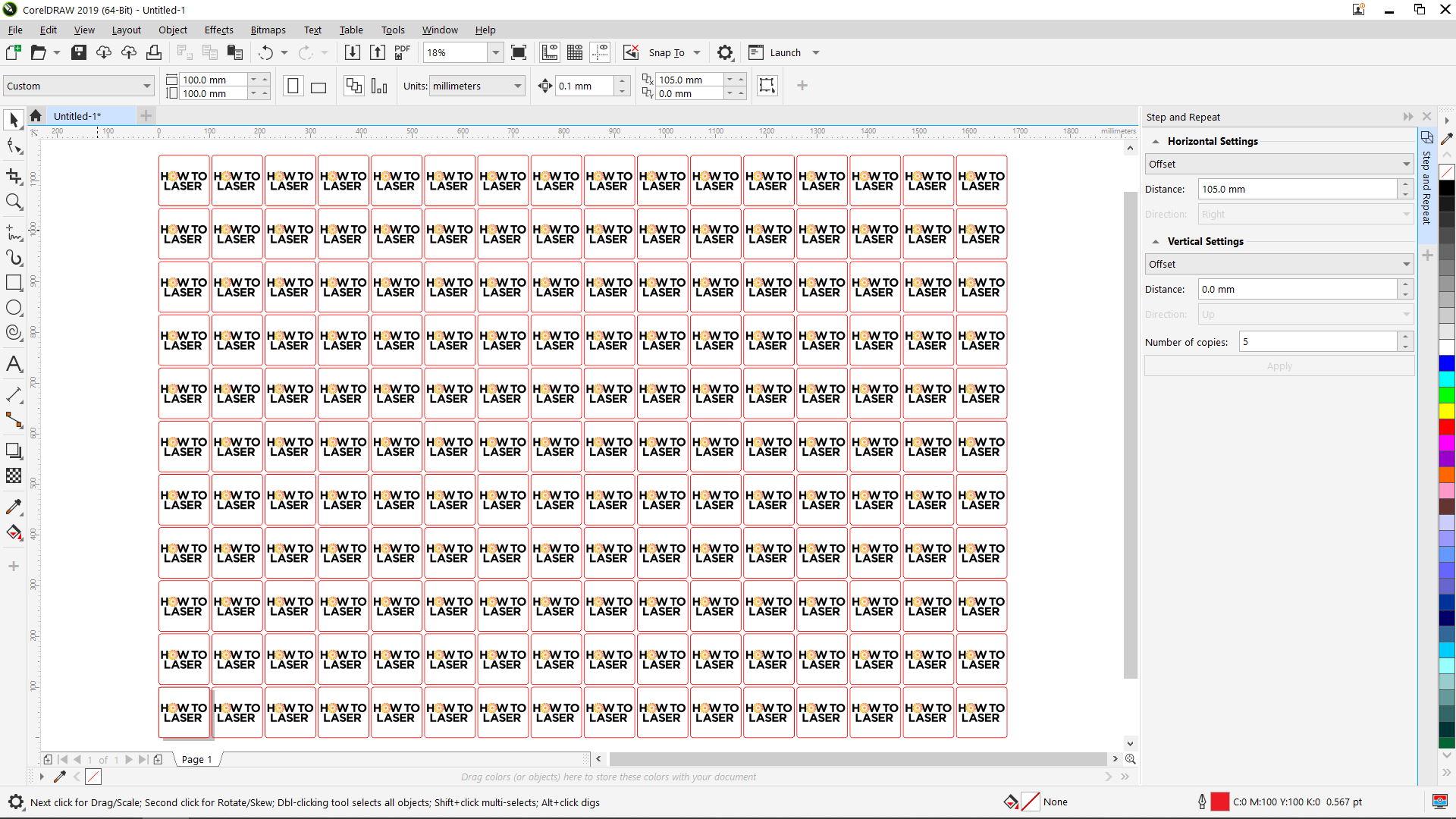The image size is (1456, 819).
Task: Click the Save icon
Action: point(79,52)
